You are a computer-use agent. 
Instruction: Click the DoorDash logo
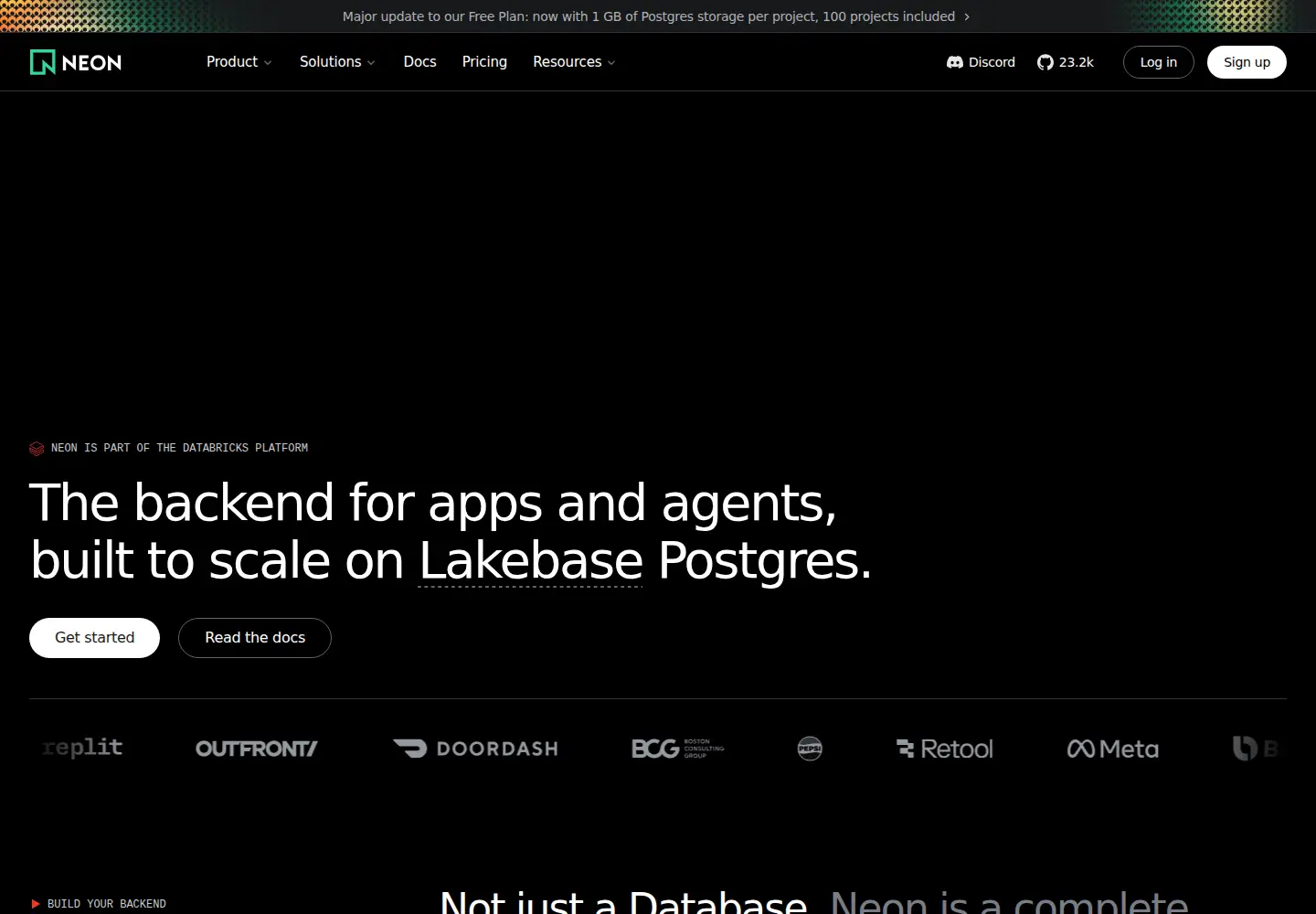[475, 749]
